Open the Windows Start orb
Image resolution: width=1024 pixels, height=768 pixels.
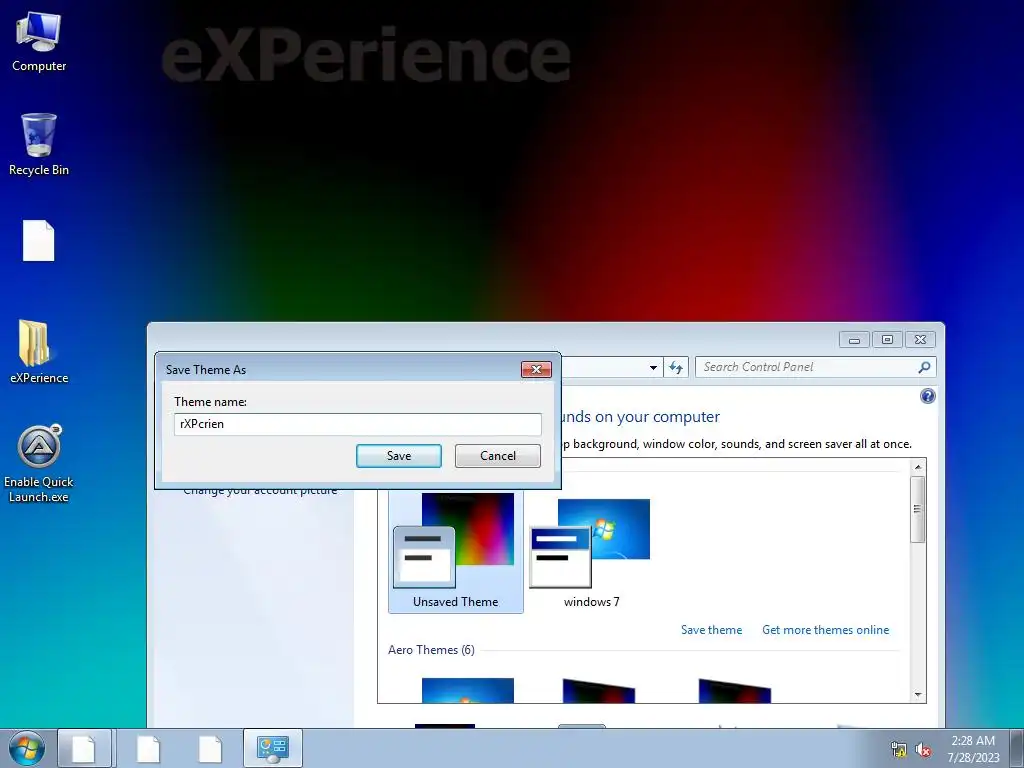[27, 748]
